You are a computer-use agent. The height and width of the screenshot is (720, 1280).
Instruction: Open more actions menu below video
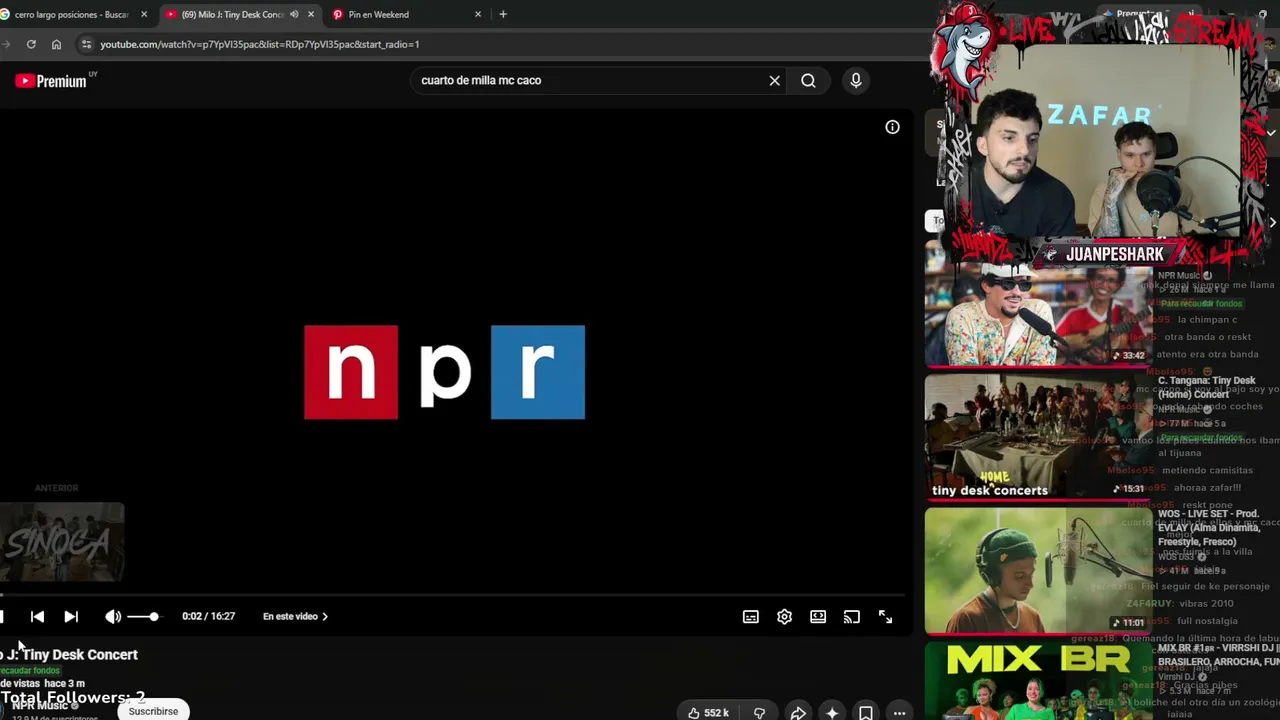click(x=899, y=713)
